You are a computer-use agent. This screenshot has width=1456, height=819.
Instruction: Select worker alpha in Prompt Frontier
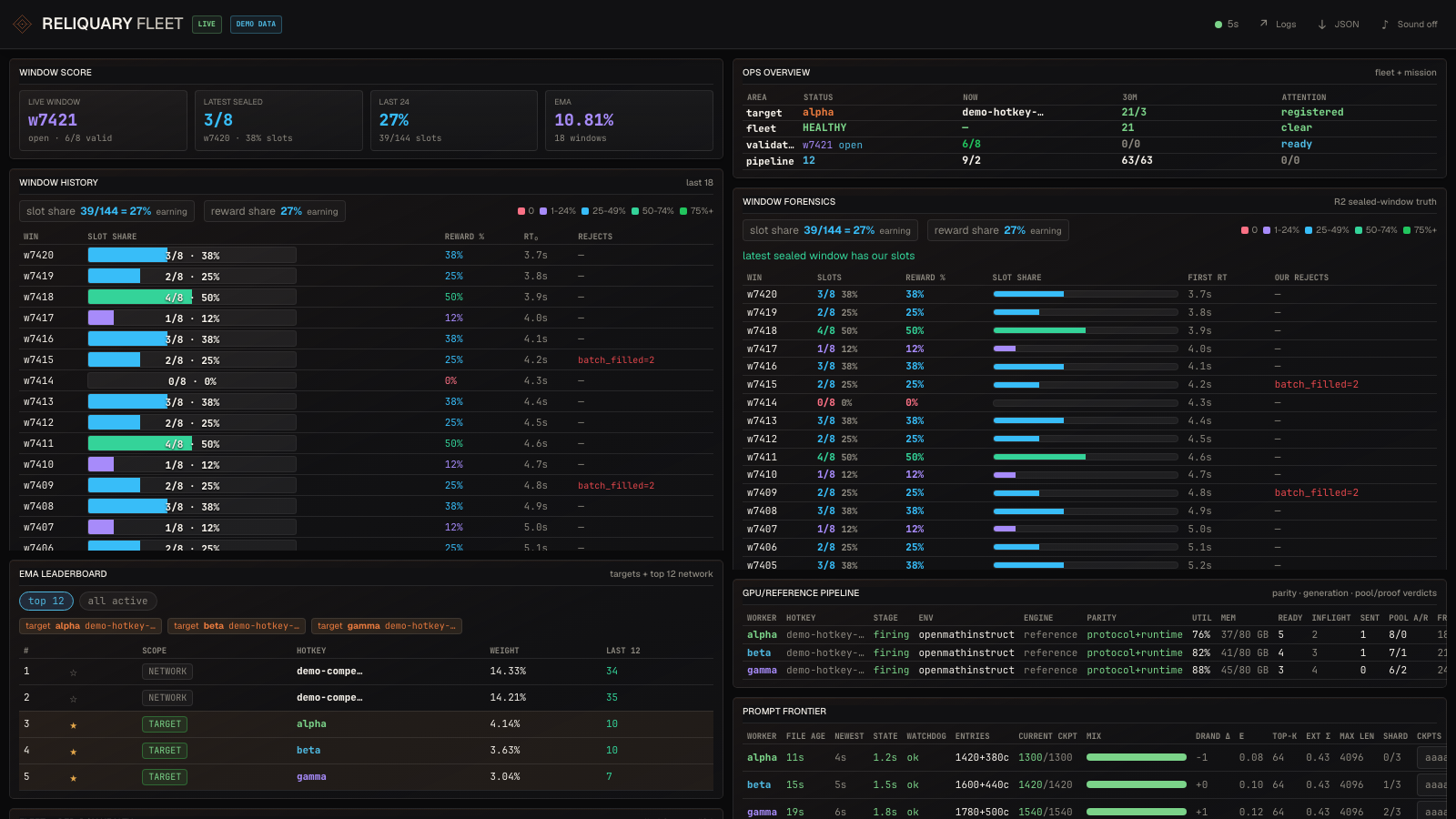[x=763, y=758]
